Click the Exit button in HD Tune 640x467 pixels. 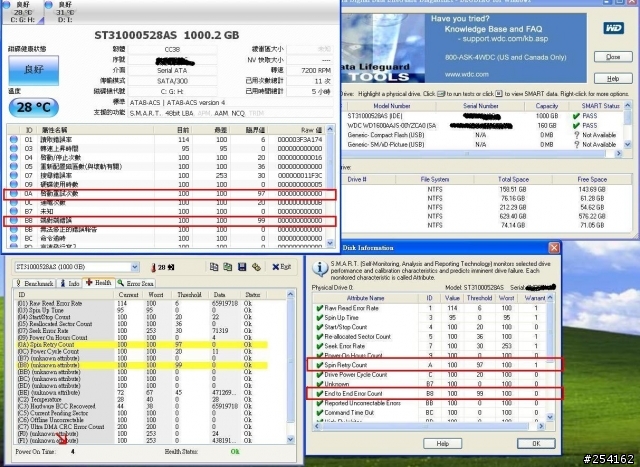tap(282, 267)
